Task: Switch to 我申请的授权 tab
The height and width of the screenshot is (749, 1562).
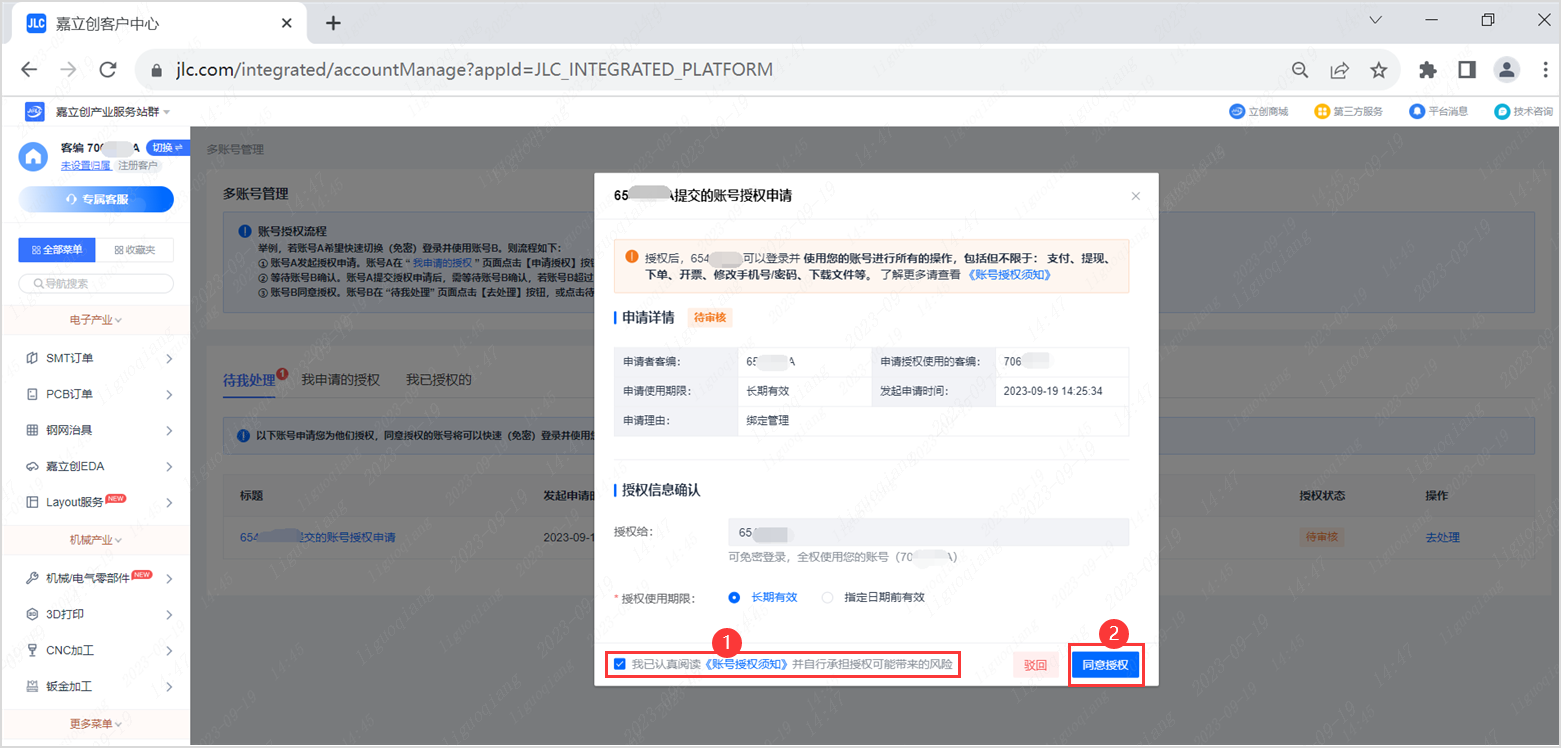Action: click(340, 380)
